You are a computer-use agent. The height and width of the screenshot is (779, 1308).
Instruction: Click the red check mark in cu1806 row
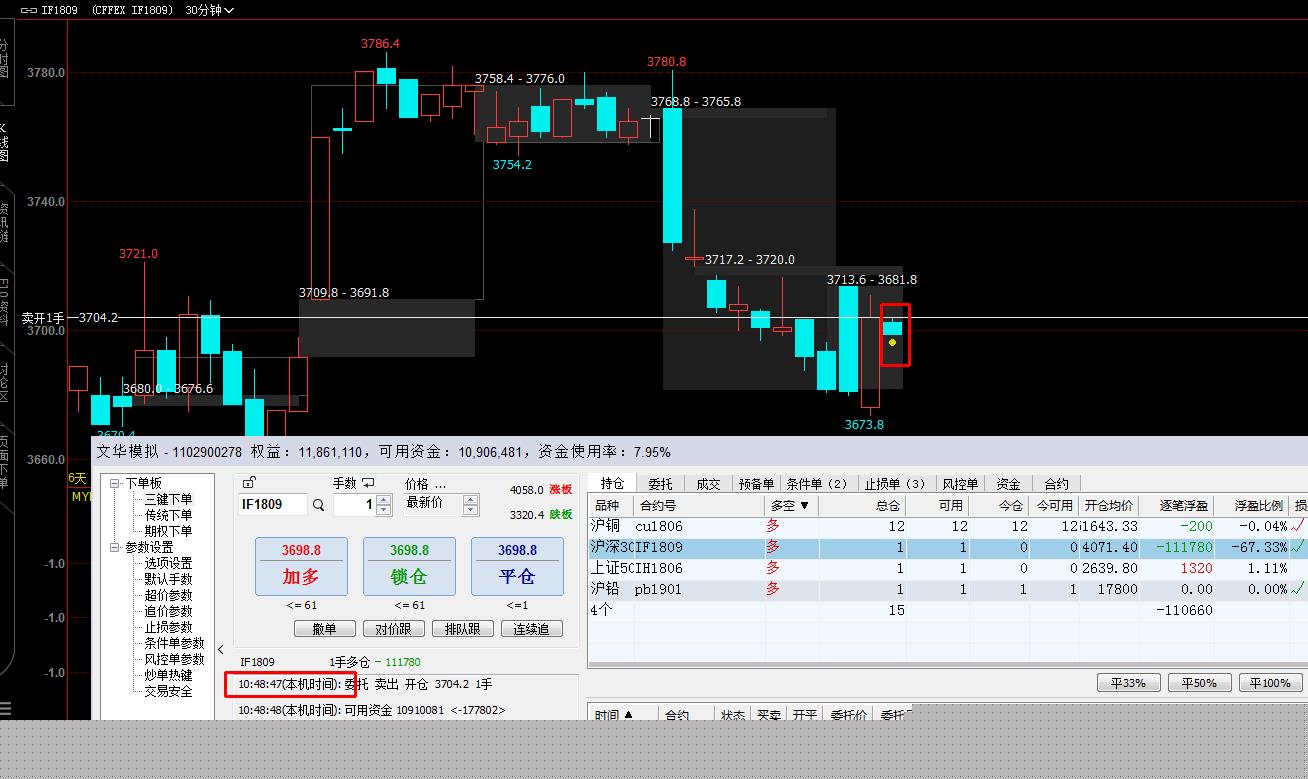click(1299, 526)
